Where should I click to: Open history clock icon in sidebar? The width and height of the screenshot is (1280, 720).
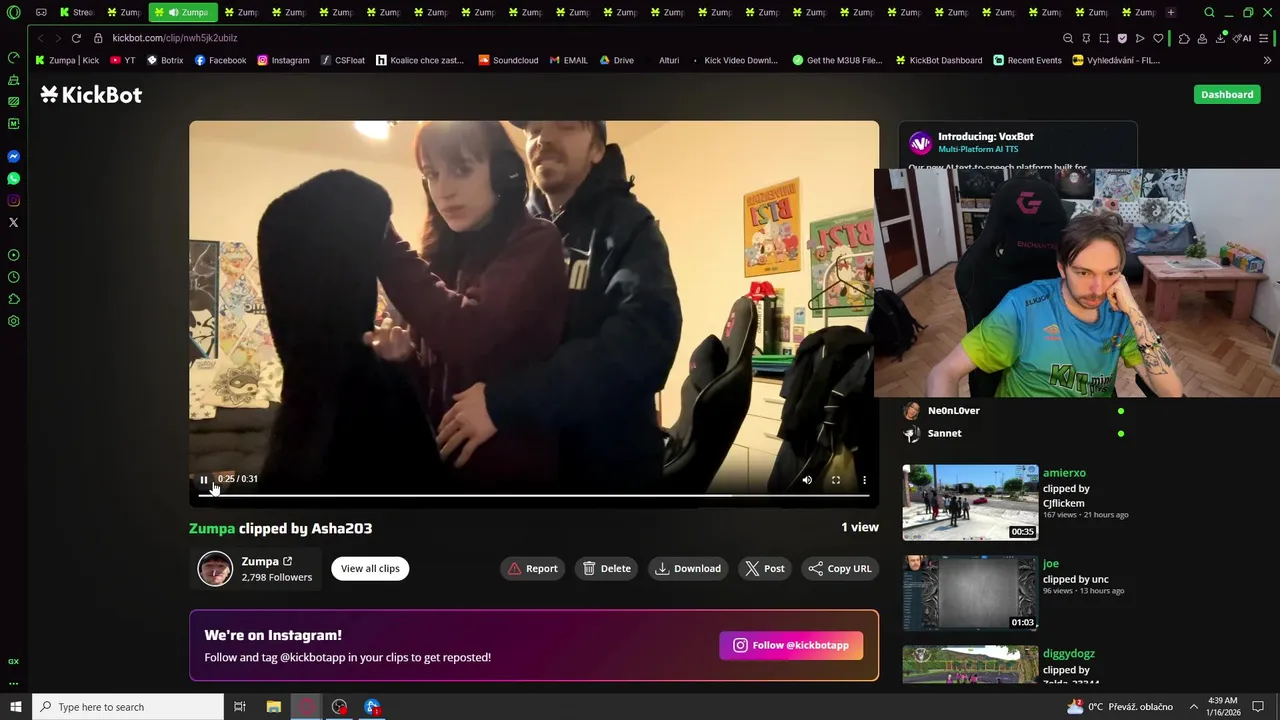coord(14,277)
